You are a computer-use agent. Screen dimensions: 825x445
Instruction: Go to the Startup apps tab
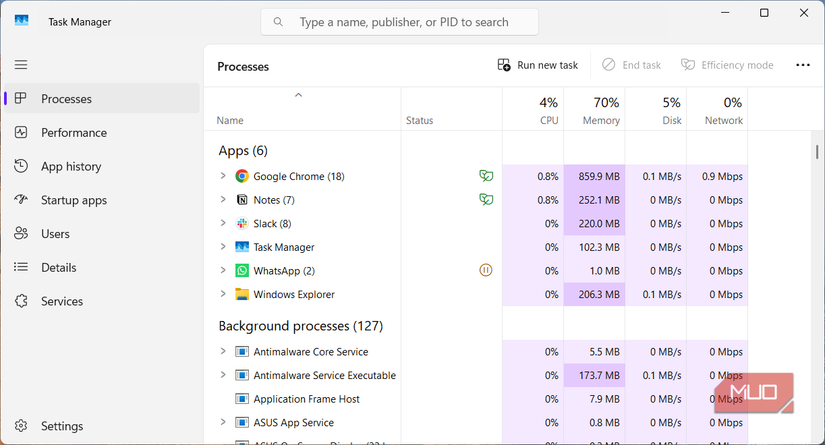102,200
